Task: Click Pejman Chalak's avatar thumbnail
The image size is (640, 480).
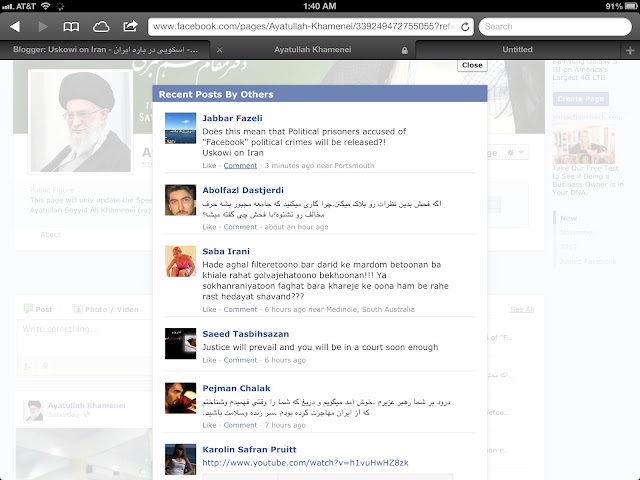Action: pyautogui.click(x=180, y=398)
